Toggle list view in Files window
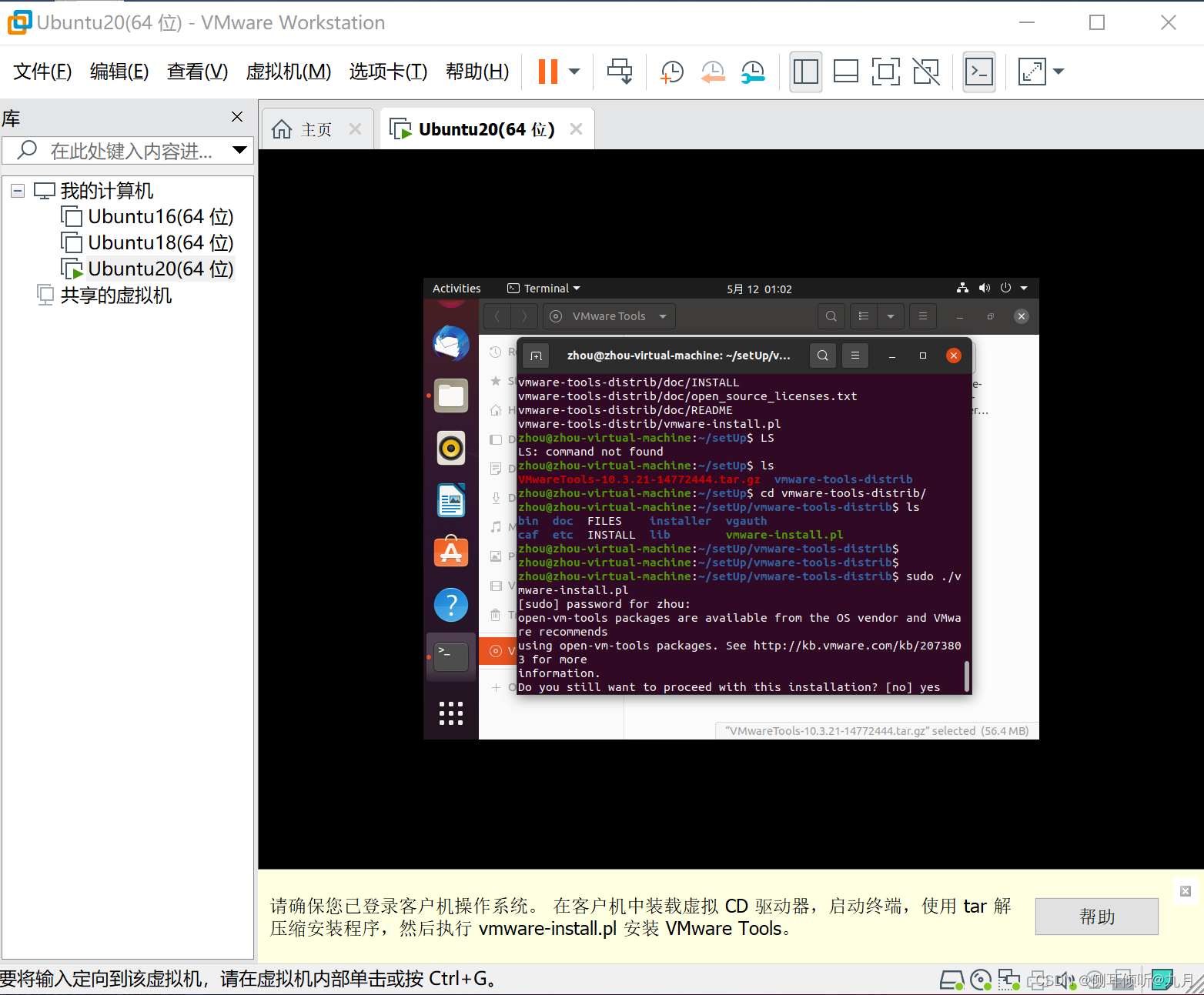This screenshot has height=995, width=1204. 864,316
